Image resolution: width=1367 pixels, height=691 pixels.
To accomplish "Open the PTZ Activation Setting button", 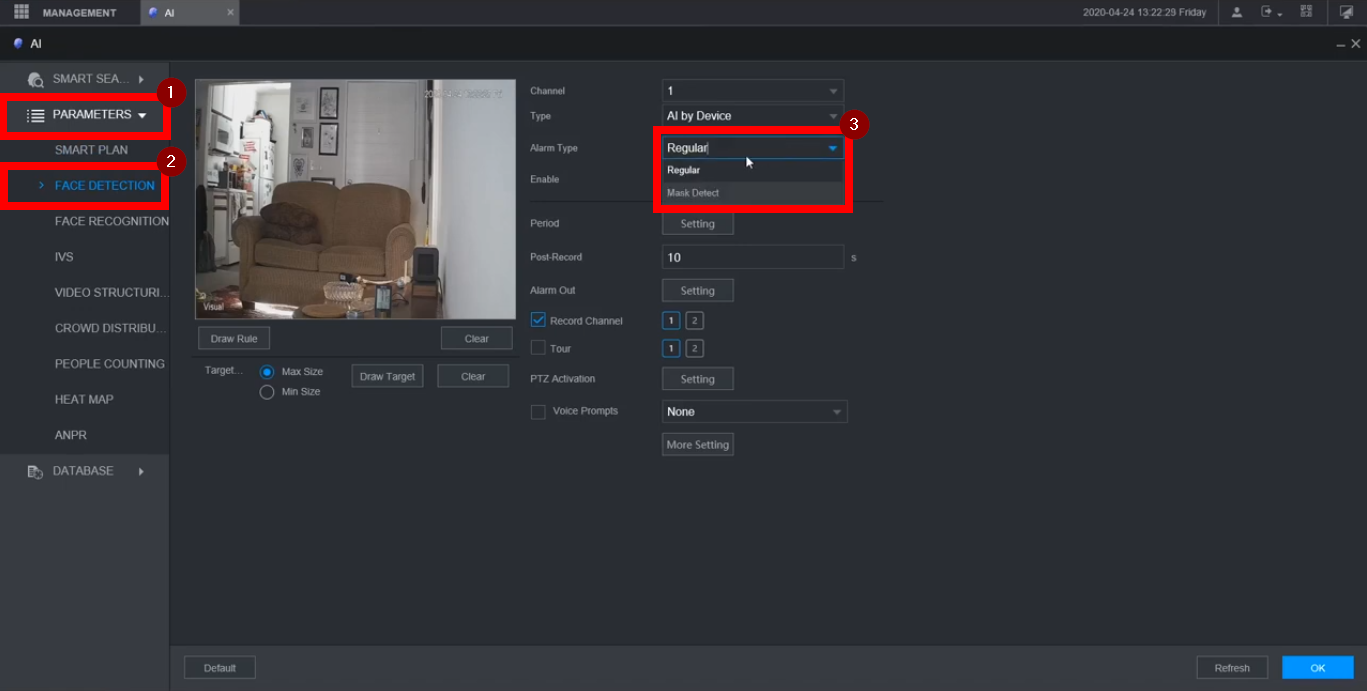I will pos(698,379).
